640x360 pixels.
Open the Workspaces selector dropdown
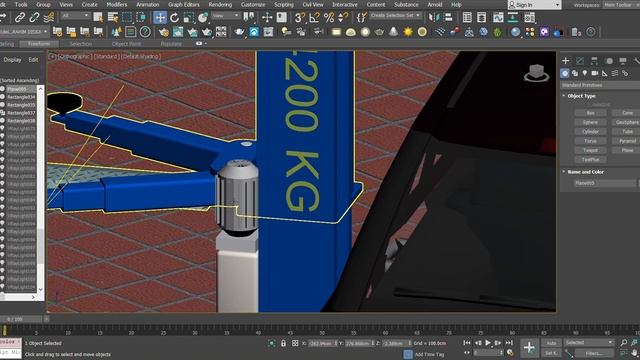pyautogui.click(x=621, y=5)
